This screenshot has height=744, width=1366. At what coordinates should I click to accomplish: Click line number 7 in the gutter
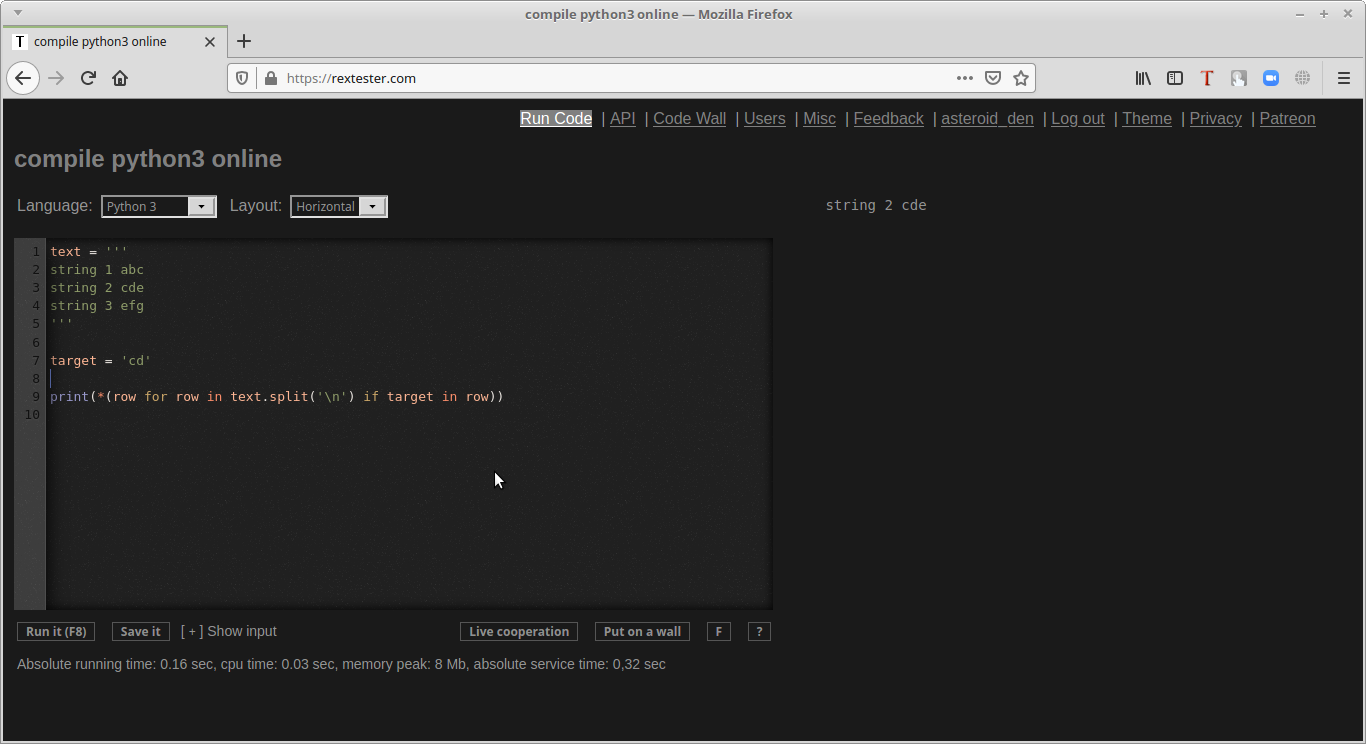tap(35, 360)
